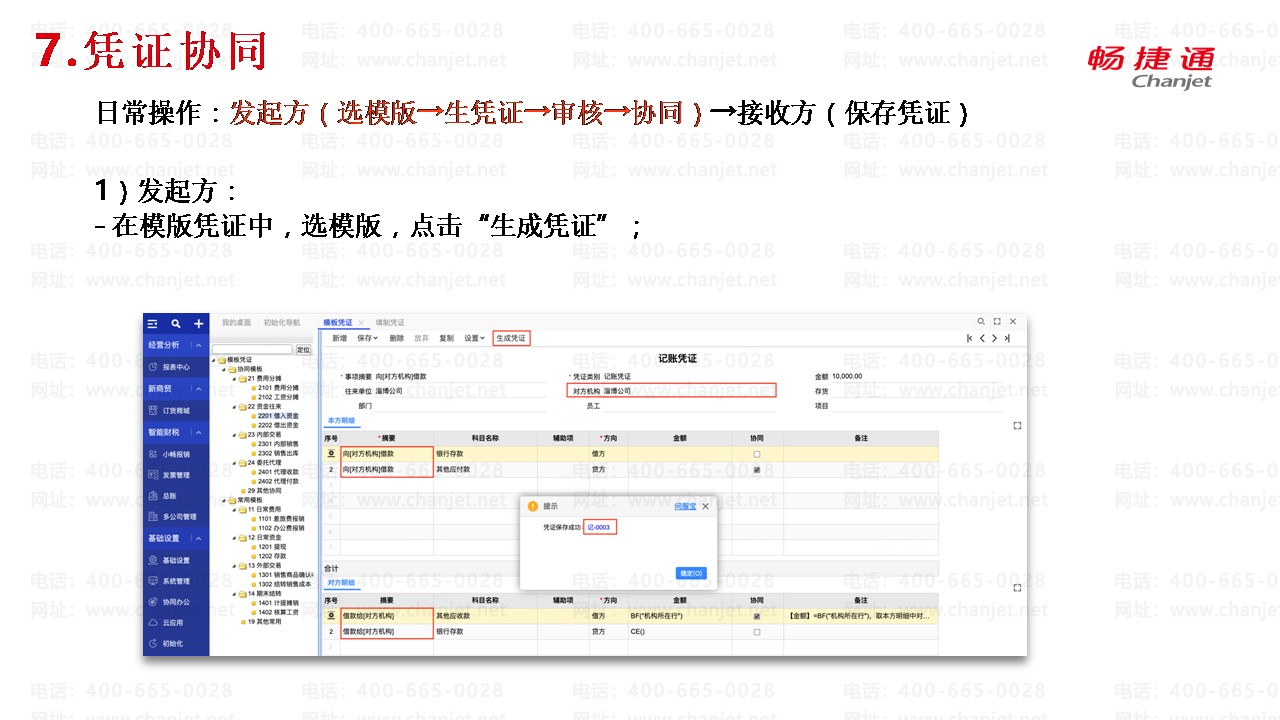Select tree item 1101 差旅费报销
Image resolution: width=1280 pixels, height=720 pixels.
point(280,519)
